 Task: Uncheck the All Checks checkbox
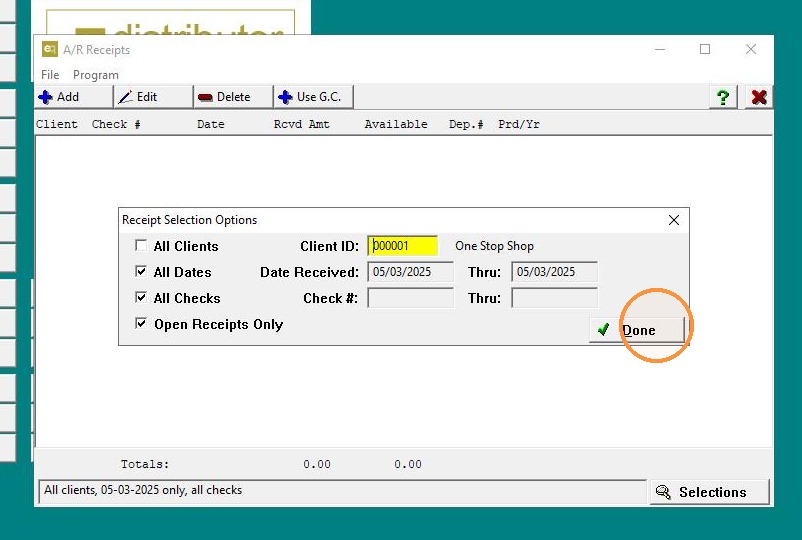click(x=141, y=298)
